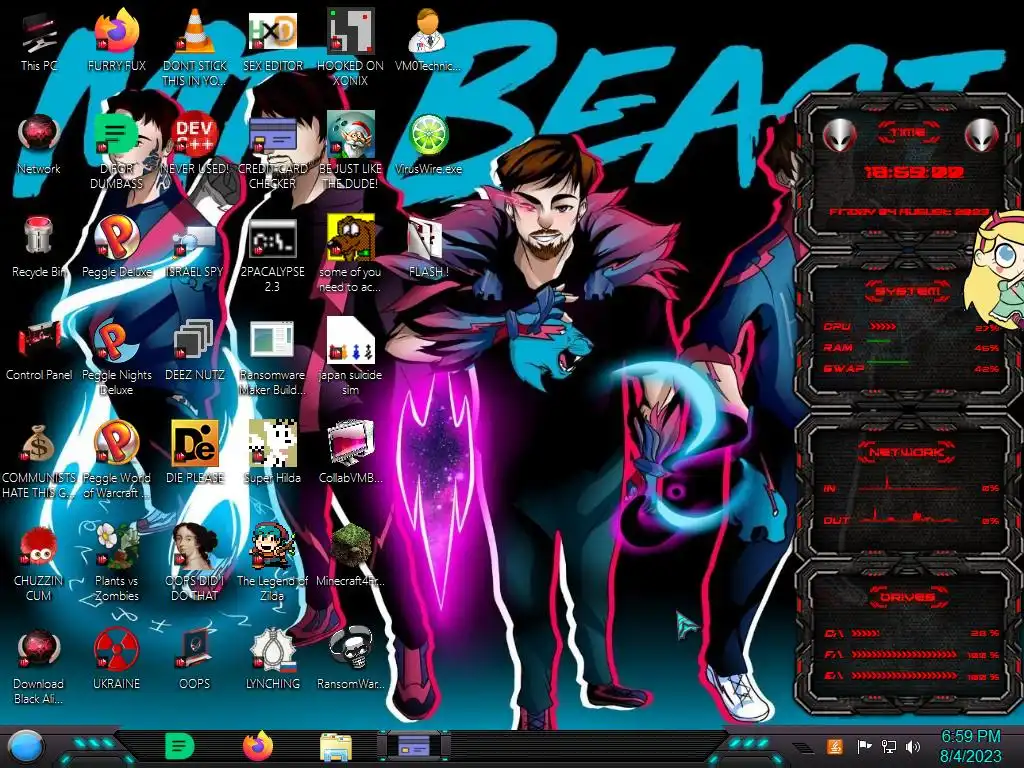Viewport: 1024px width, 768px height.
Task: Launch the Peggle Deluxe shortcut
Action: [x=116, y=248]
